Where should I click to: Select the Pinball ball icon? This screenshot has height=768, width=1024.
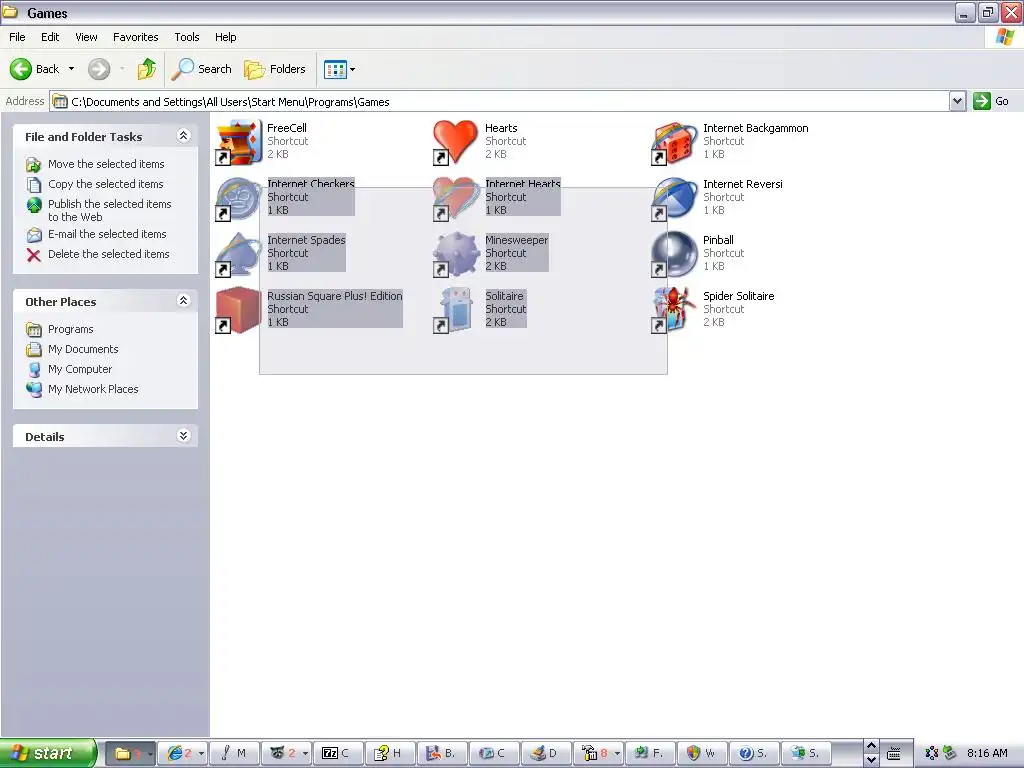point(674,254)
